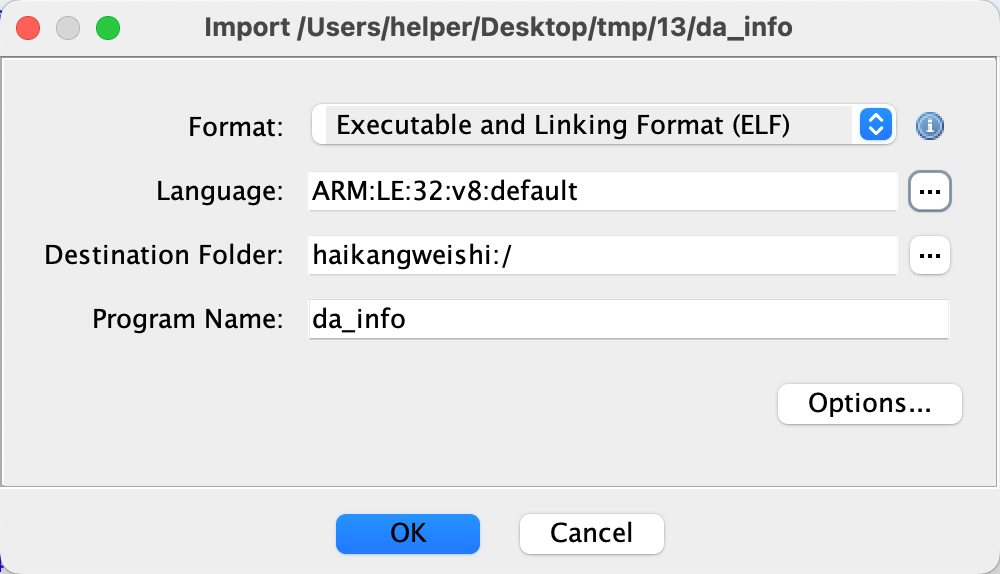Click inside the da_info program name field
Screen dimensions: 1000x574
click(629, 319)
